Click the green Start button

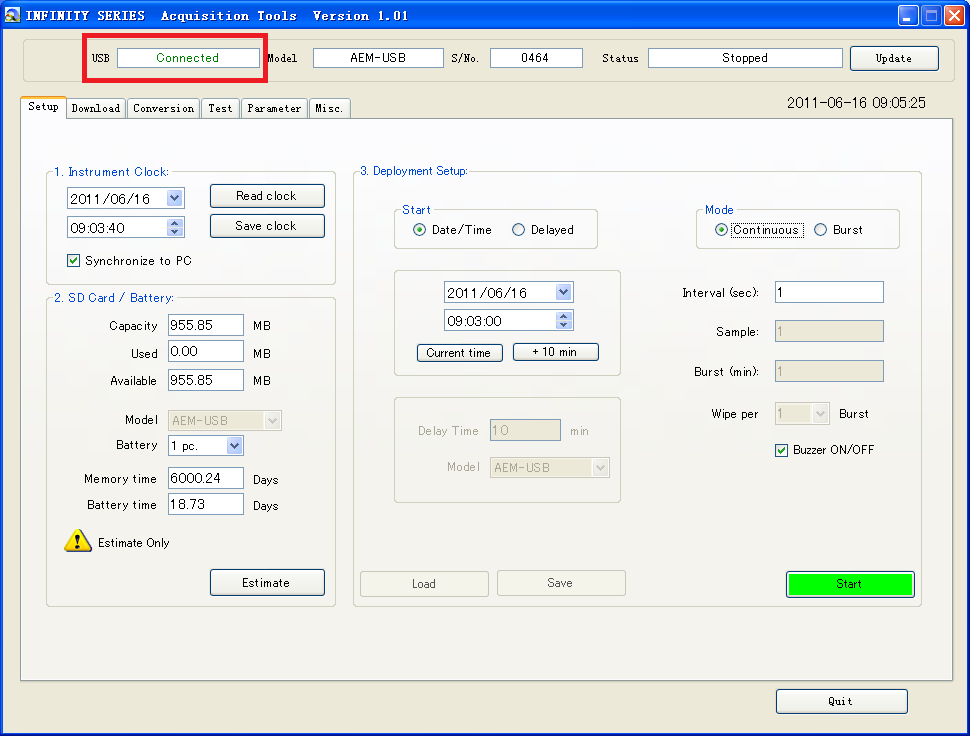tap(849, 584)
